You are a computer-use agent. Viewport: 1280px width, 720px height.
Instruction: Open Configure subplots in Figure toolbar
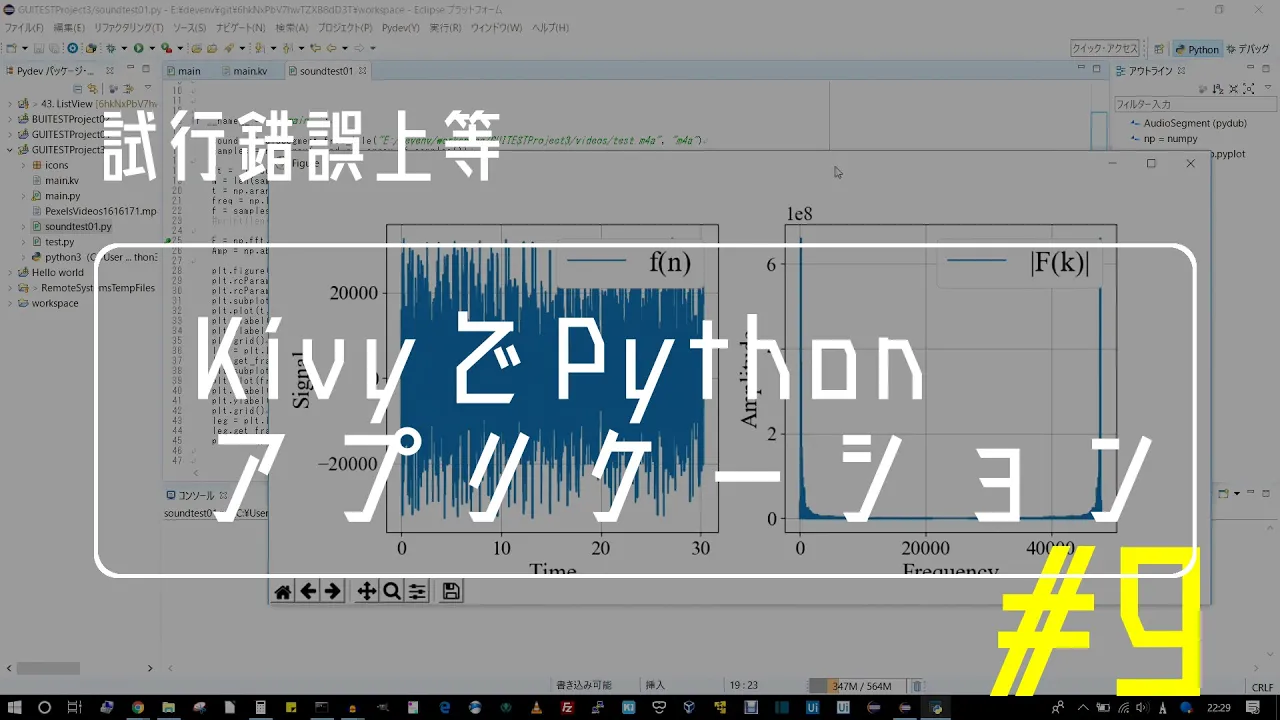pos(417,592)
